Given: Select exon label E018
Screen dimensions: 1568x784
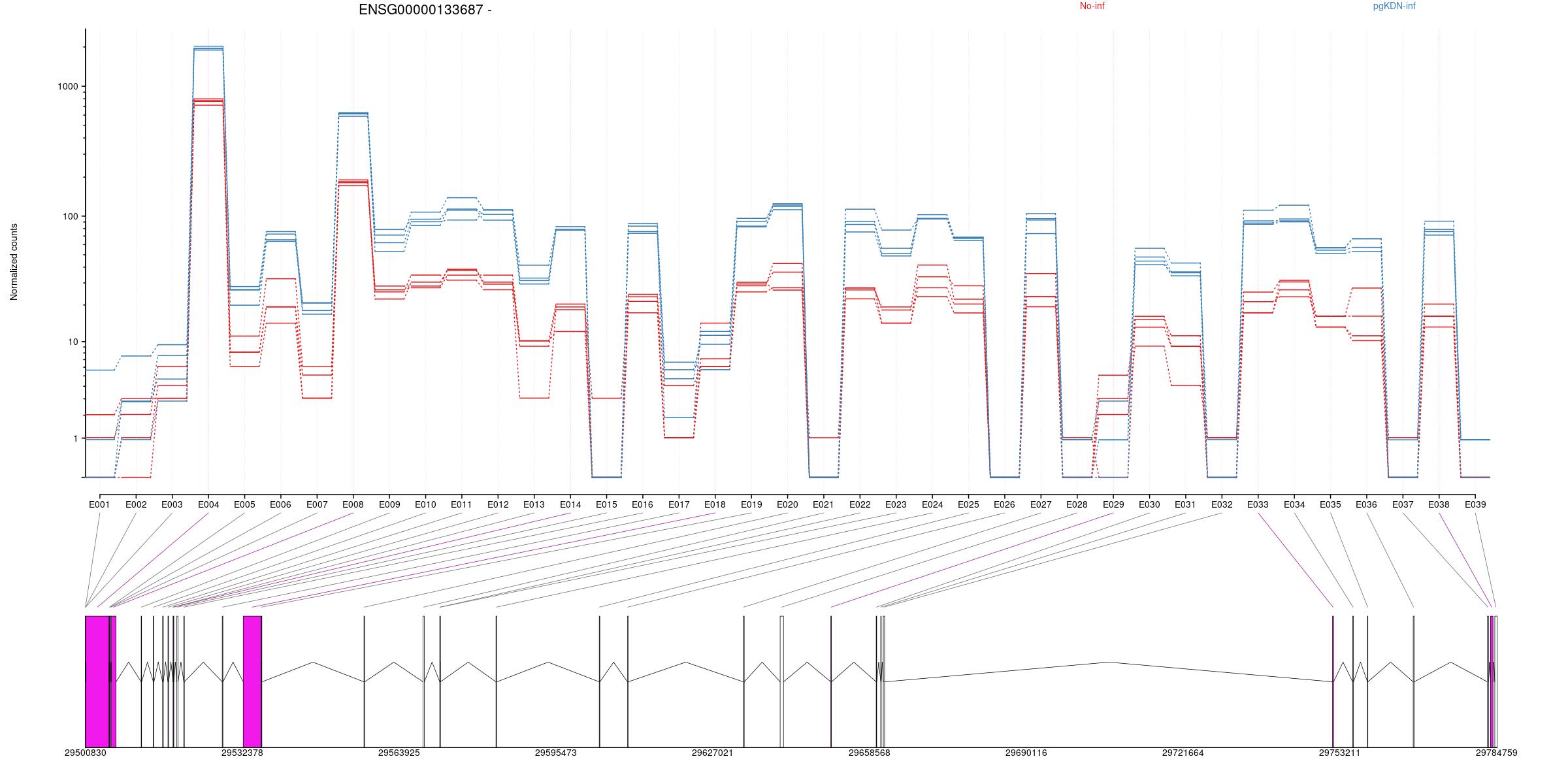Looking at the screenshot, I should (x=715, y=504).
